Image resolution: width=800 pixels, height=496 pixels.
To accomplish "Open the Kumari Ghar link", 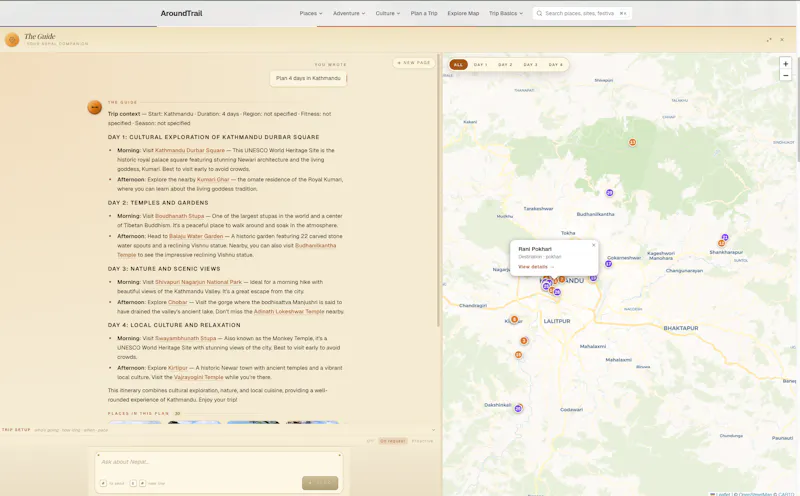I will [213, 180].
